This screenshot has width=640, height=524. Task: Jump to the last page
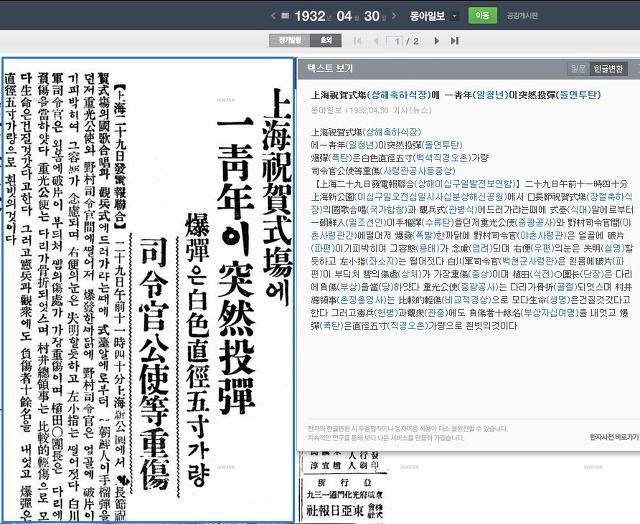455,41
